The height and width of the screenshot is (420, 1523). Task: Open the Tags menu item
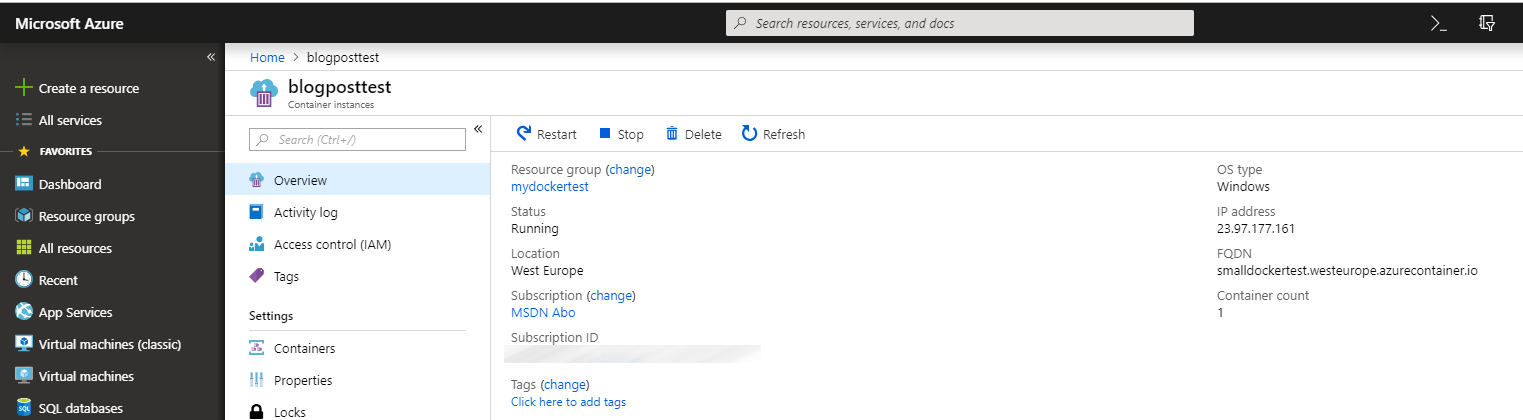click(x=358, y=276)
